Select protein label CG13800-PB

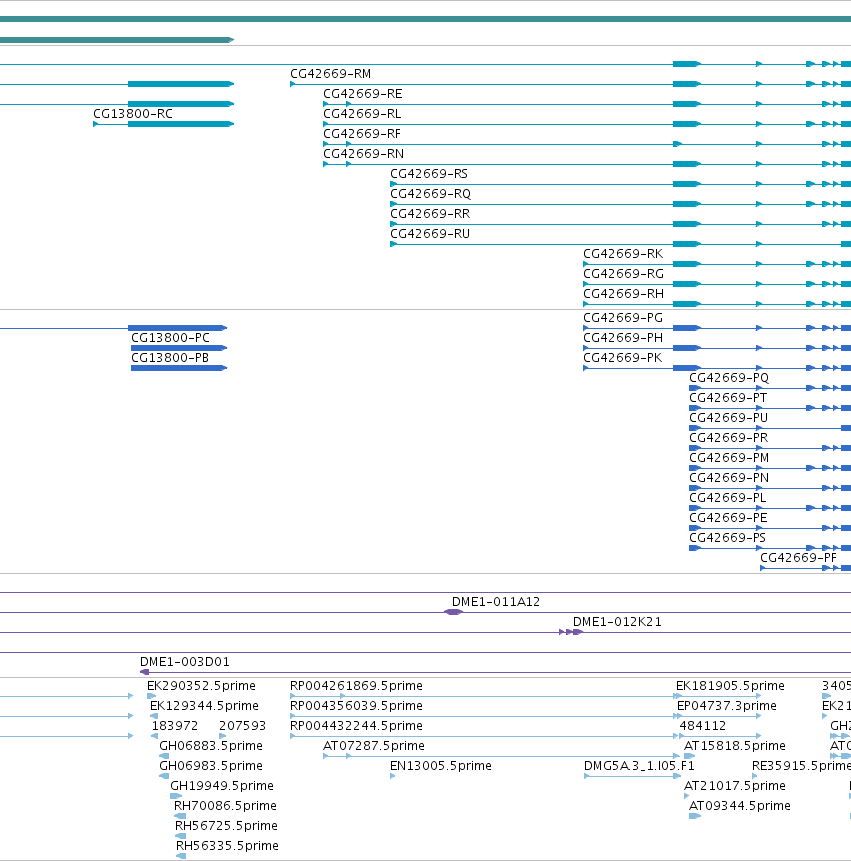coord(170,357)
